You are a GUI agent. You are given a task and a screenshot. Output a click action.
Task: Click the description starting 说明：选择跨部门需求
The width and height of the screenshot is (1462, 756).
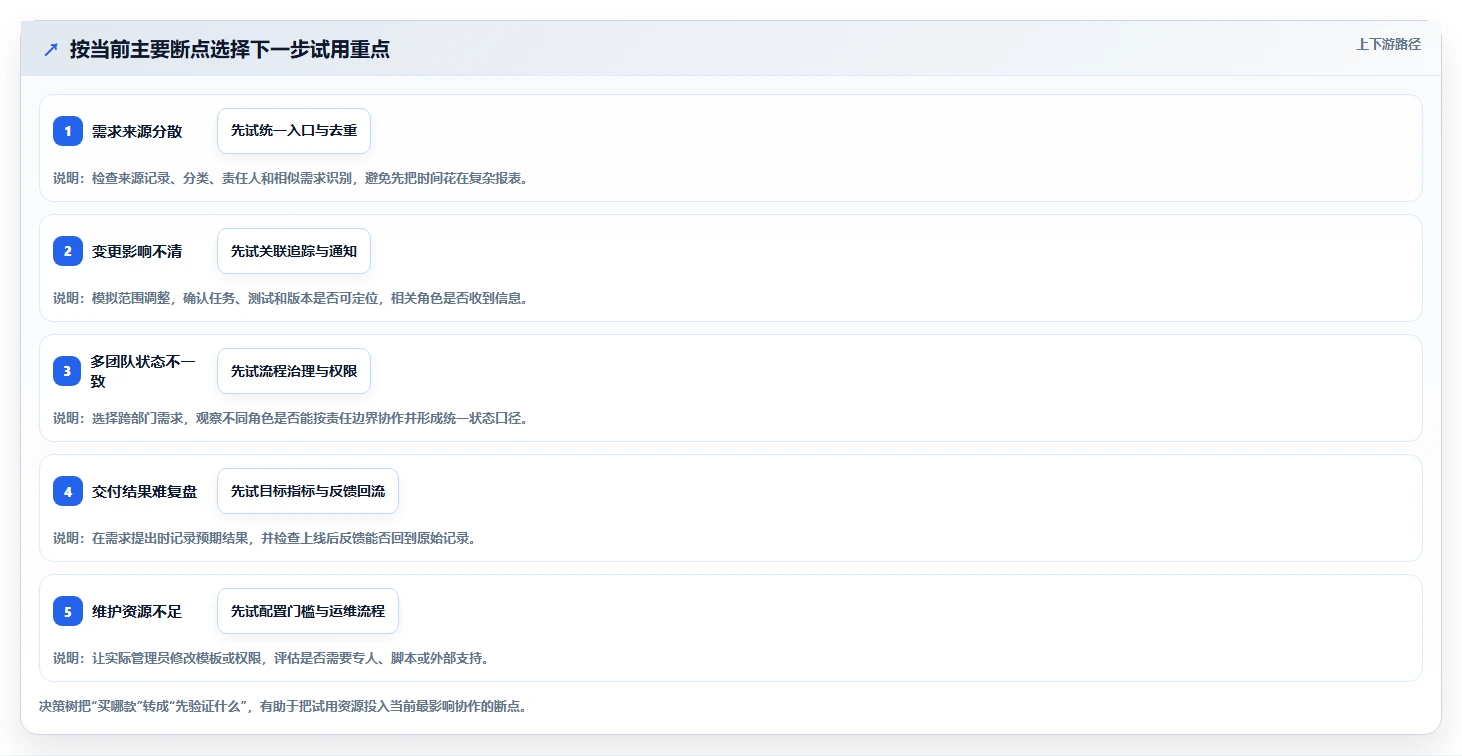tap(290, 418)
